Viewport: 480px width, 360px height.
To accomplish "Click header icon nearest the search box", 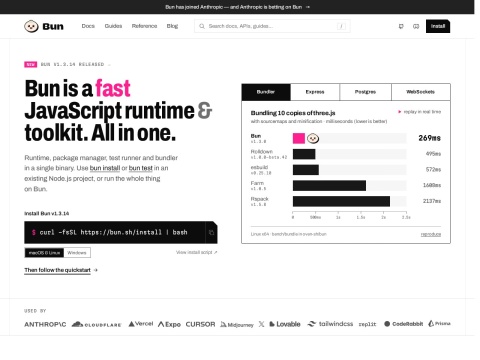I will 401,26.
